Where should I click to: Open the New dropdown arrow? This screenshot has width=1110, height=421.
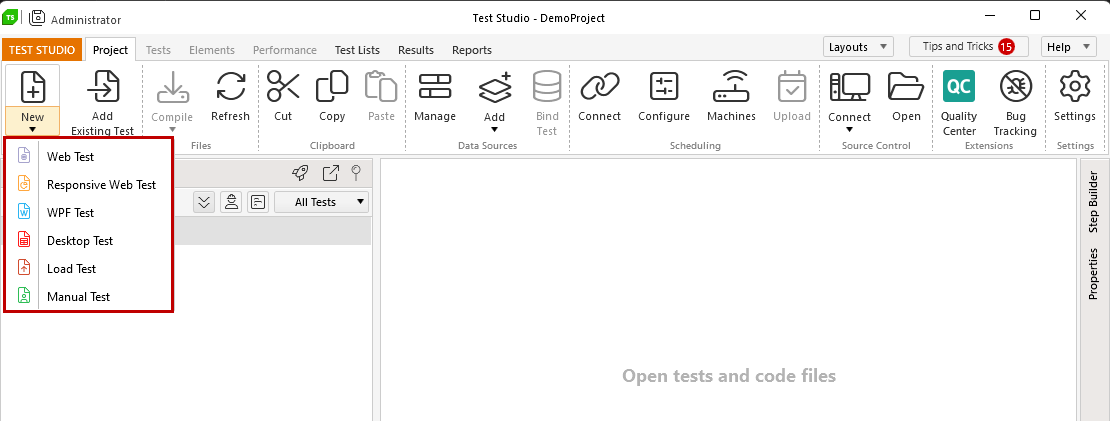tap(33, 129)
